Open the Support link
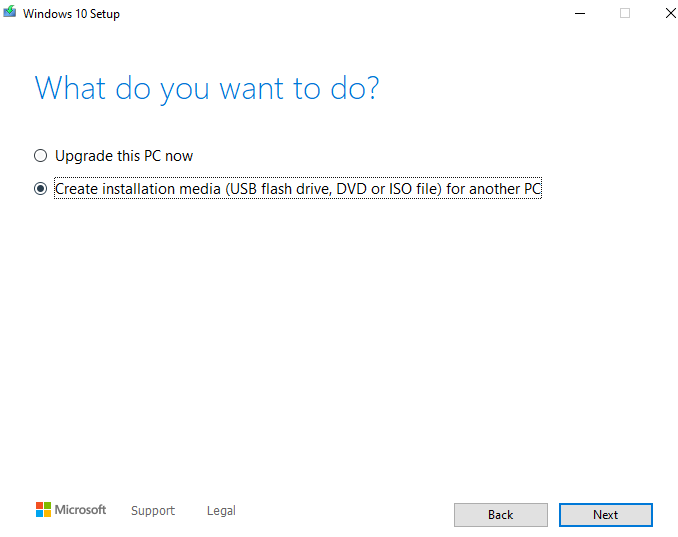Image resolution: width=678 pixels, height=537 pixels. tap(153, 511)
